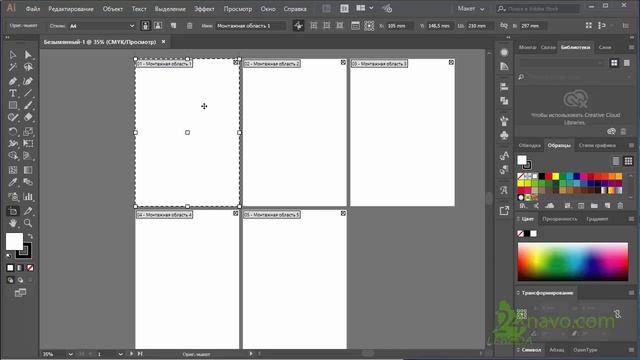Open the Transform panel flyout menu

631,293
